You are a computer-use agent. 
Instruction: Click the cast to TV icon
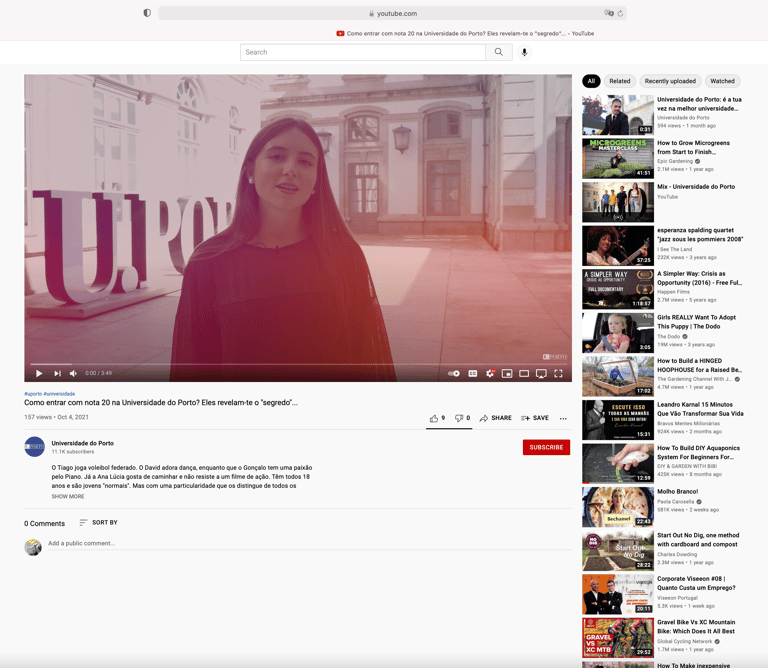point(541,374)
